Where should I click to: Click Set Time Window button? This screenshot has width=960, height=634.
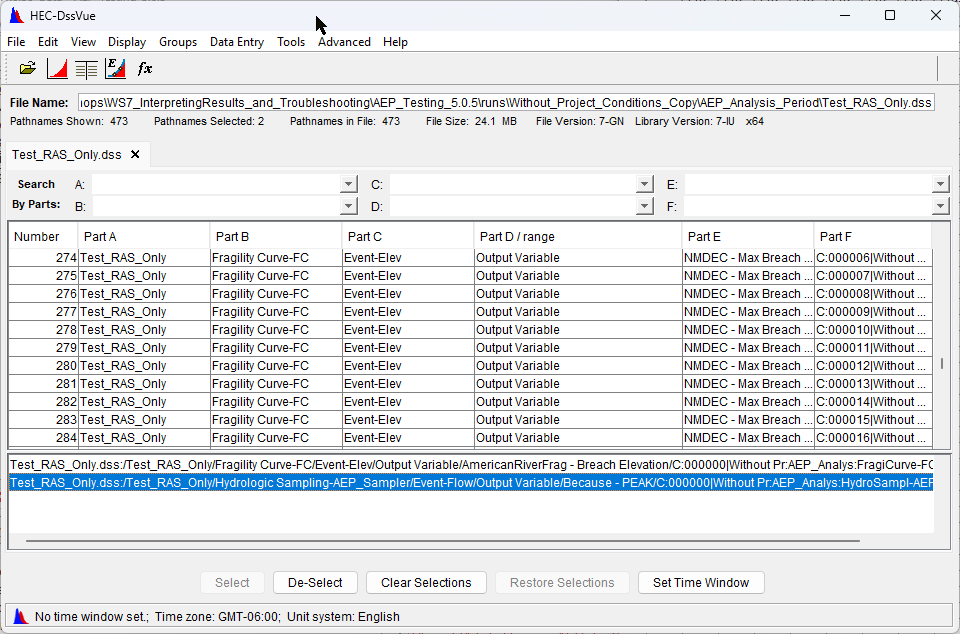point(701,582)
